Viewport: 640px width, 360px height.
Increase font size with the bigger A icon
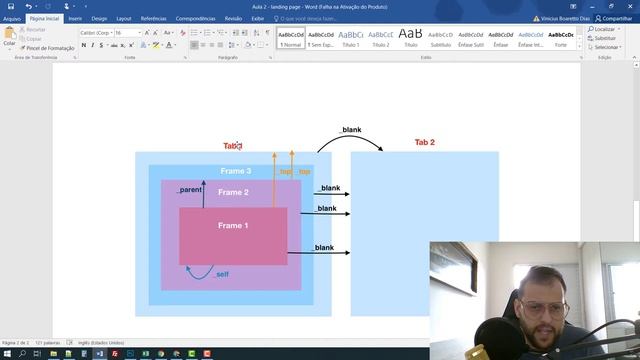coord(147,33)
